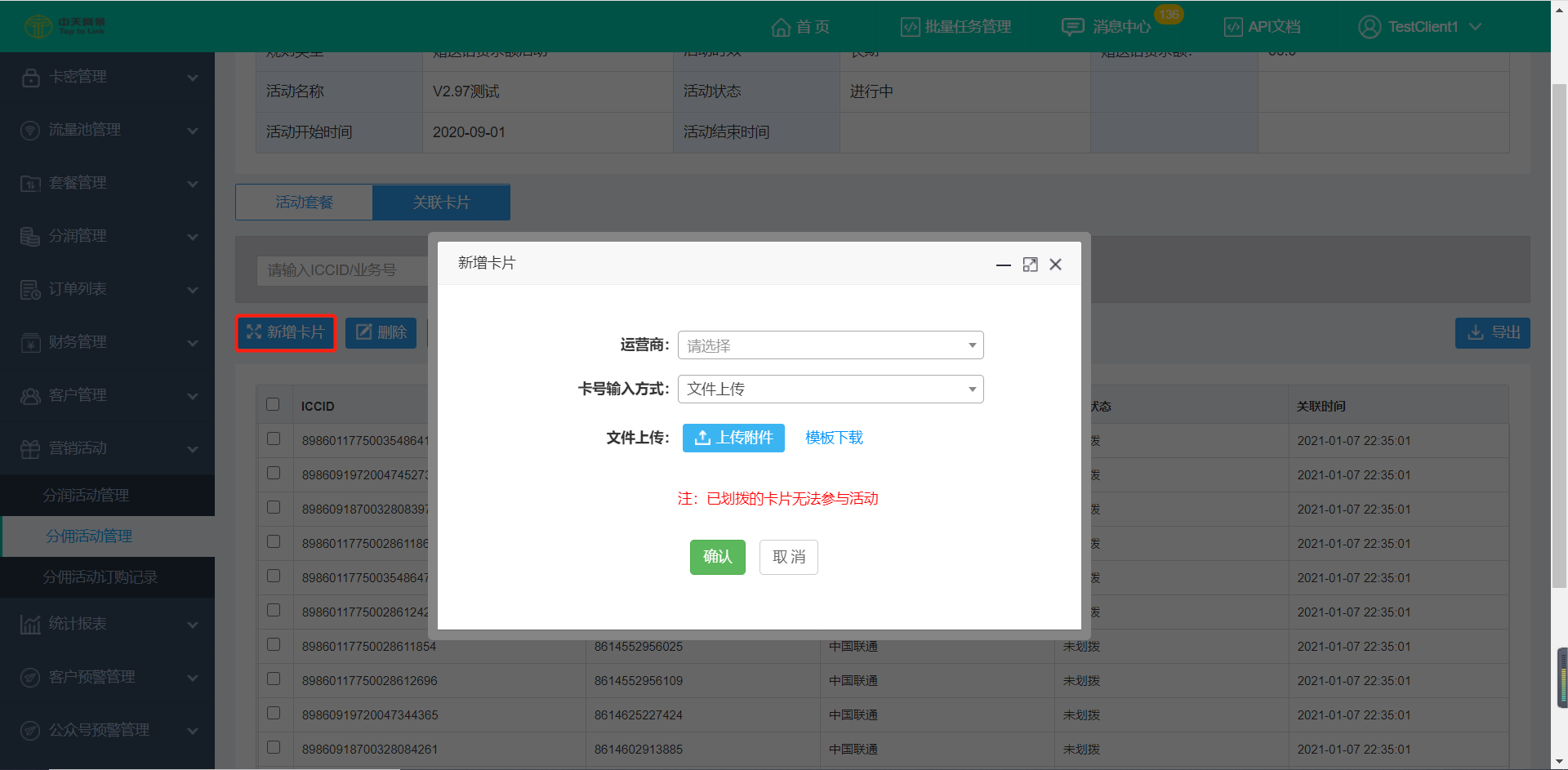Toggle the select-all checkbox in ICCID header
Screen dimensions: 1568x770
pos(273,404)
